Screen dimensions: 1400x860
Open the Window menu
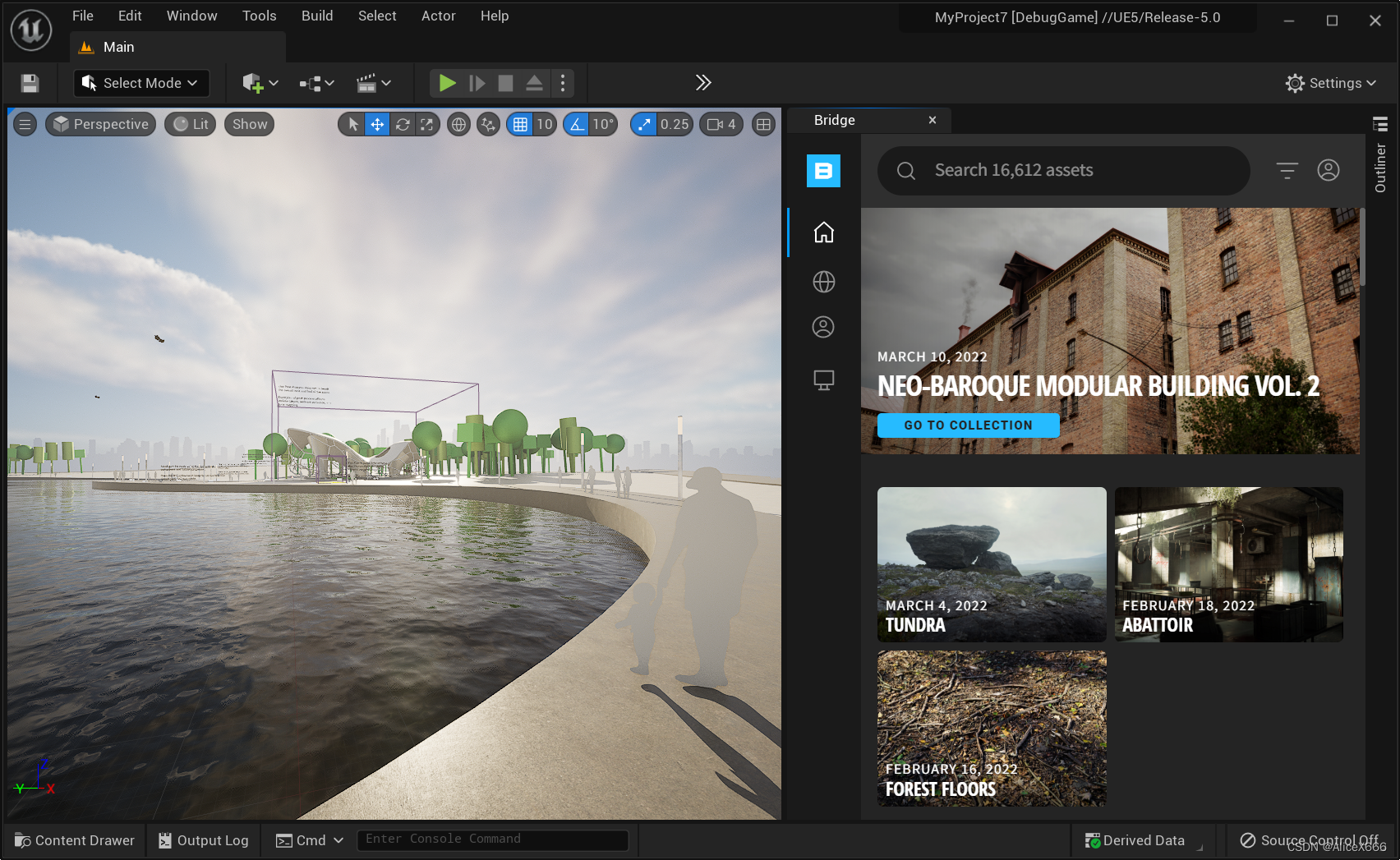click(x=192, y=16)
